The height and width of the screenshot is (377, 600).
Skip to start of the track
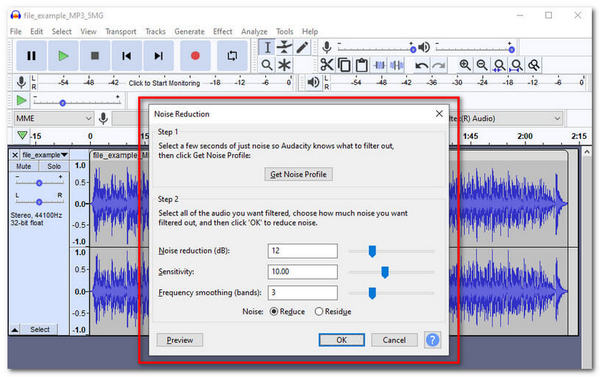click(x=127, y=56)
